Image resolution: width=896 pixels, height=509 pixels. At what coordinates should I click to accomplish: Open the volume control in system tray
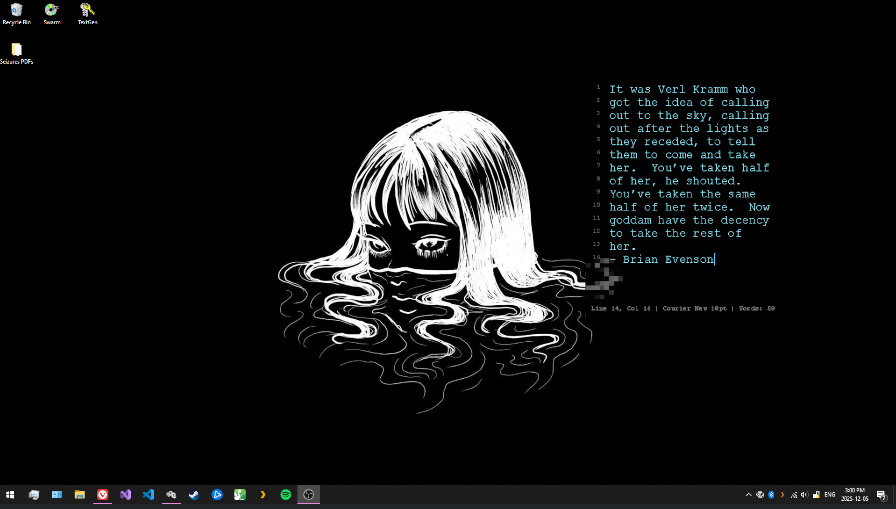805,495
